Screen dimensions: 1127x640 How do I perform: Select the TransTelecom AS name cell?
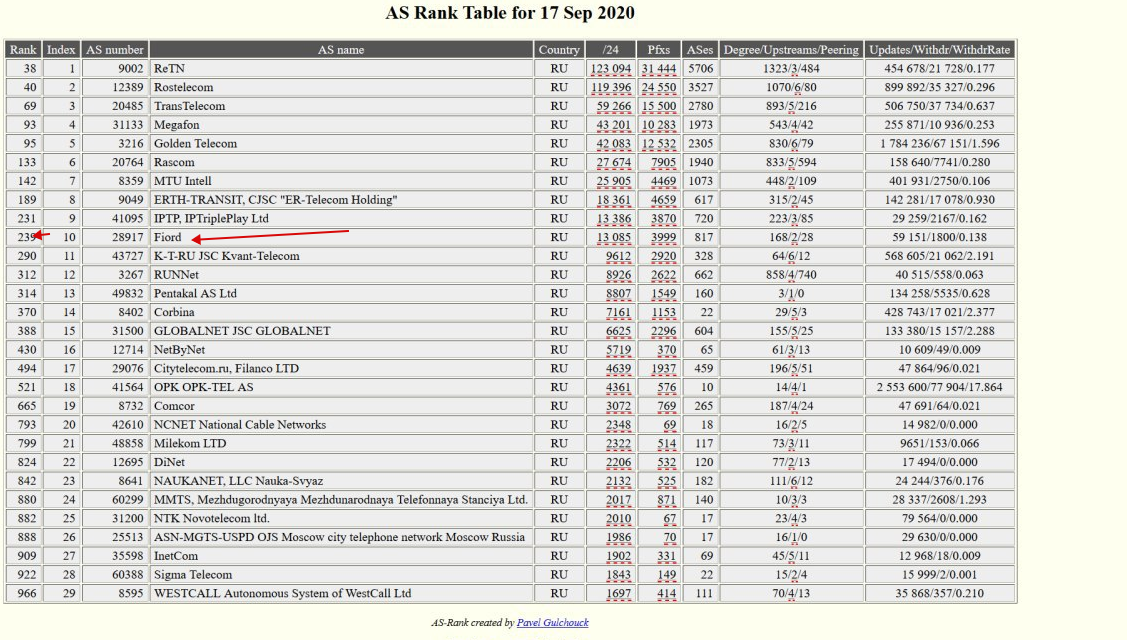coord(341,106)
